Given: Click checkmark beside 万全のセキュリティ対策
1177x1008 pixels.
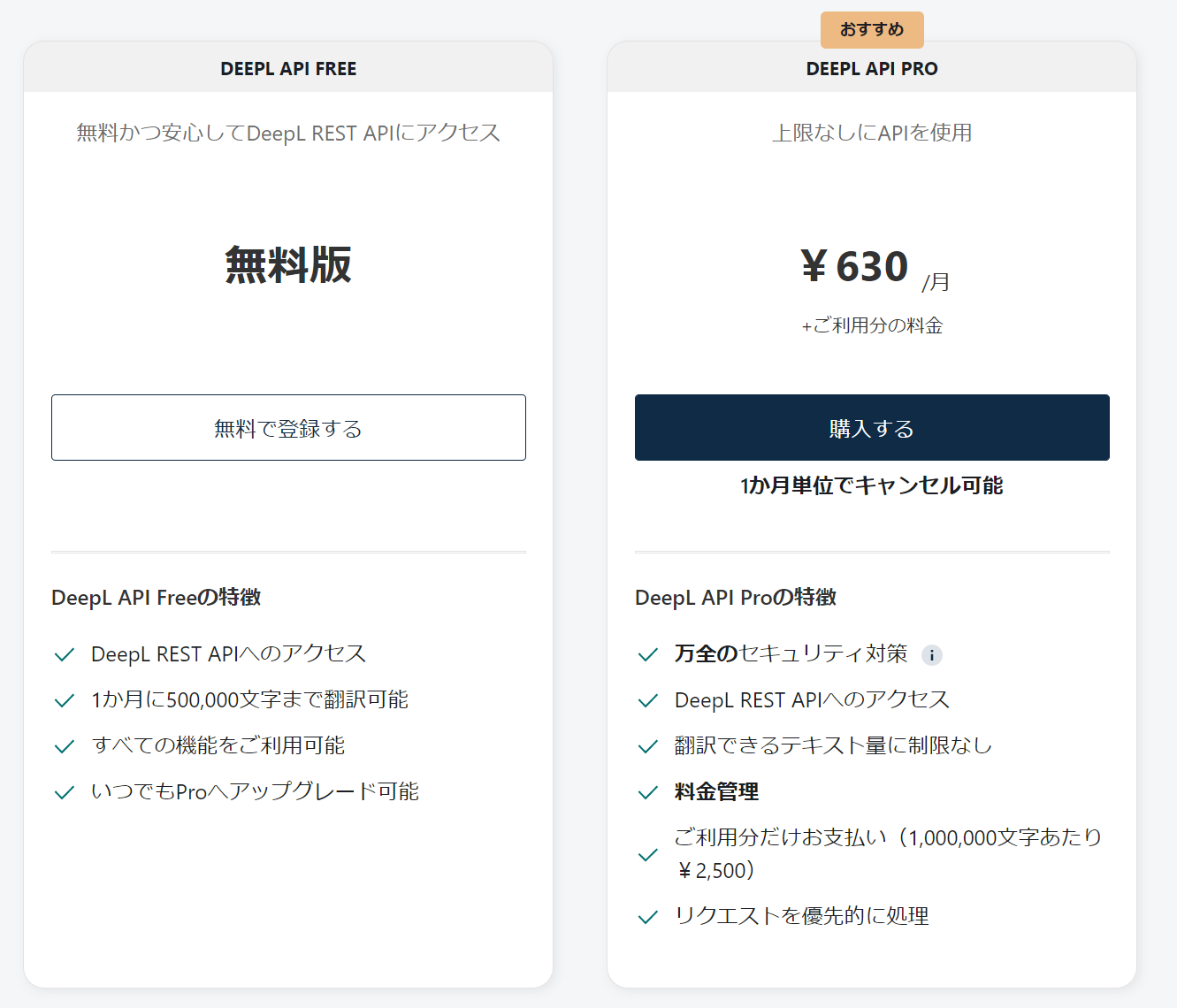Looking at the screenshot, I should click(648, 655).
